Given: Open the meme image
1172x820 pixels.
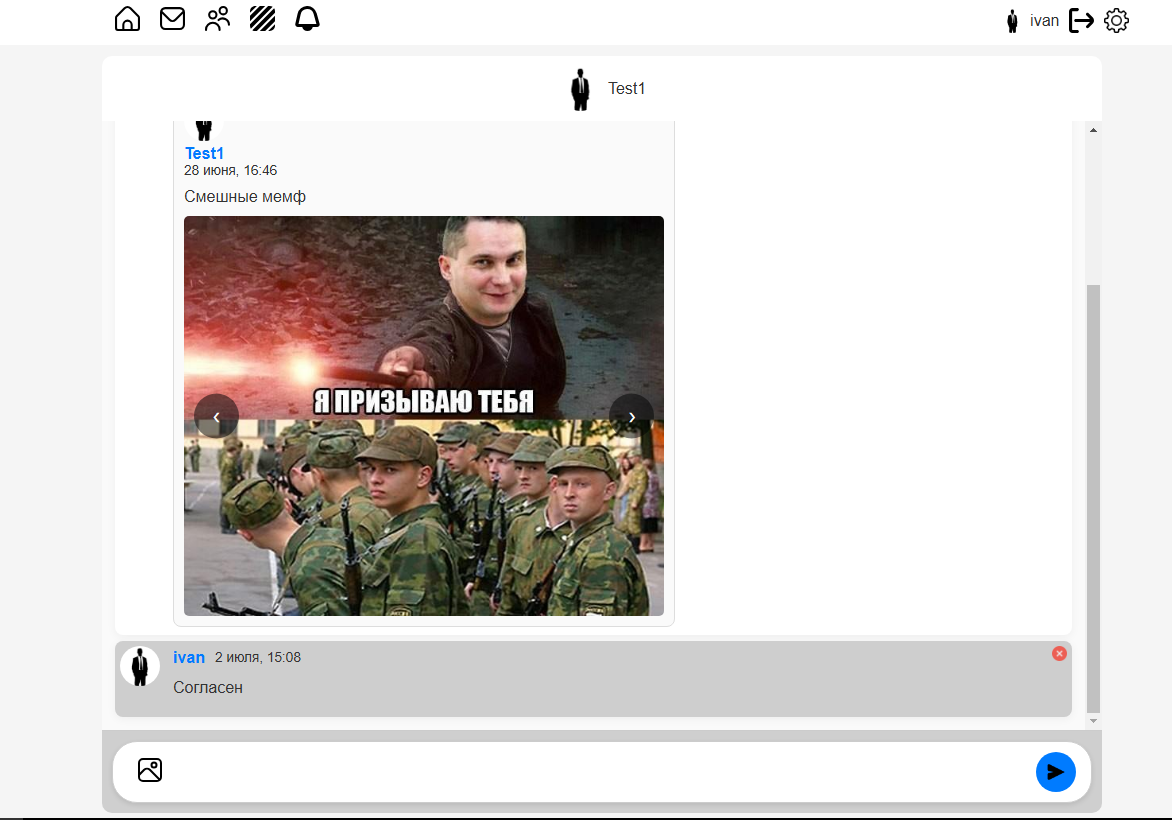Looking at the screenshot, I should [x=424, y=416].
